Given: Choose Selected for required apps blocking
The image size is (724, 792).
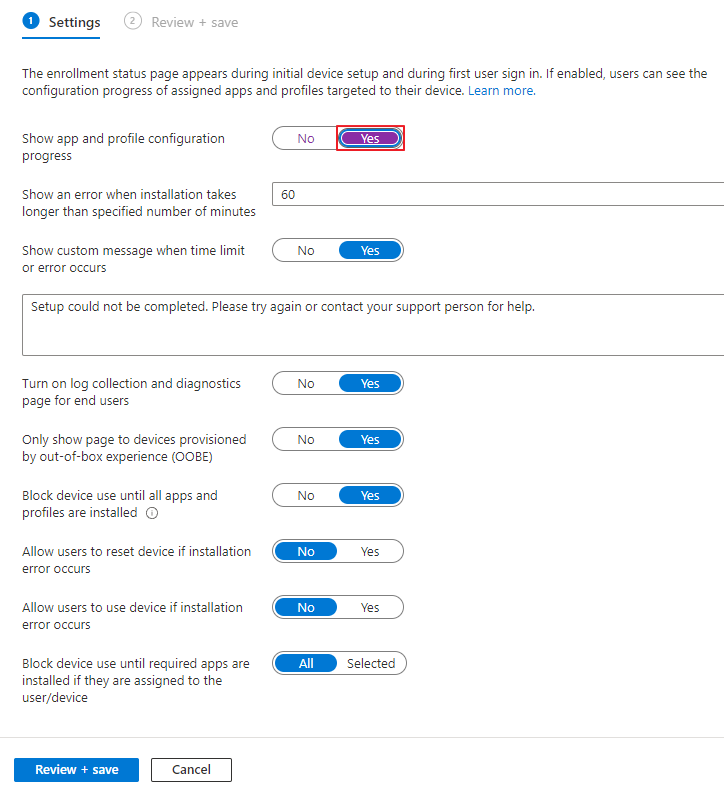Looking at the screenshot, I should (x=371, y=663).
